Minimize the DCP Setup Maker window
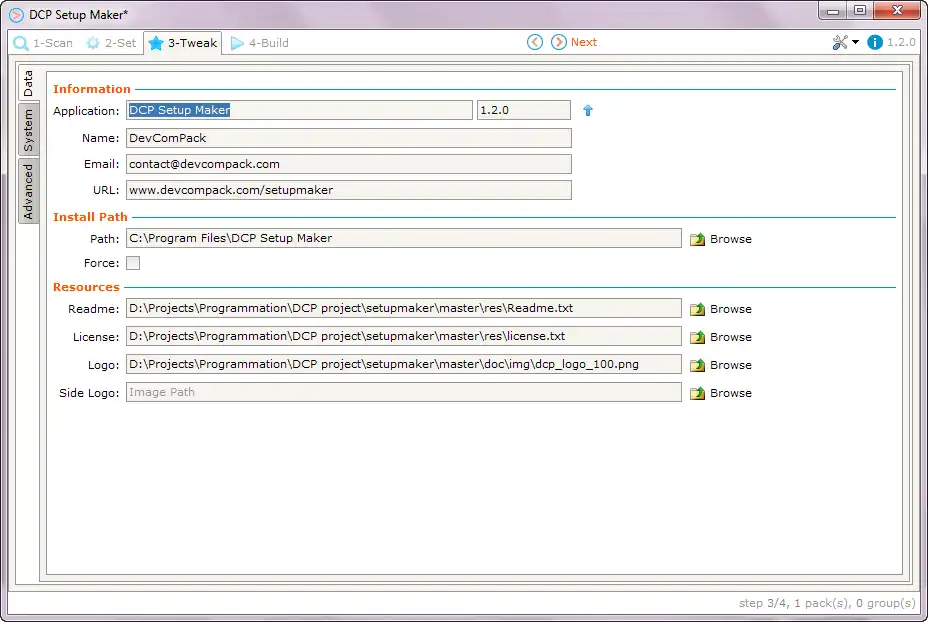 point(833,11)
